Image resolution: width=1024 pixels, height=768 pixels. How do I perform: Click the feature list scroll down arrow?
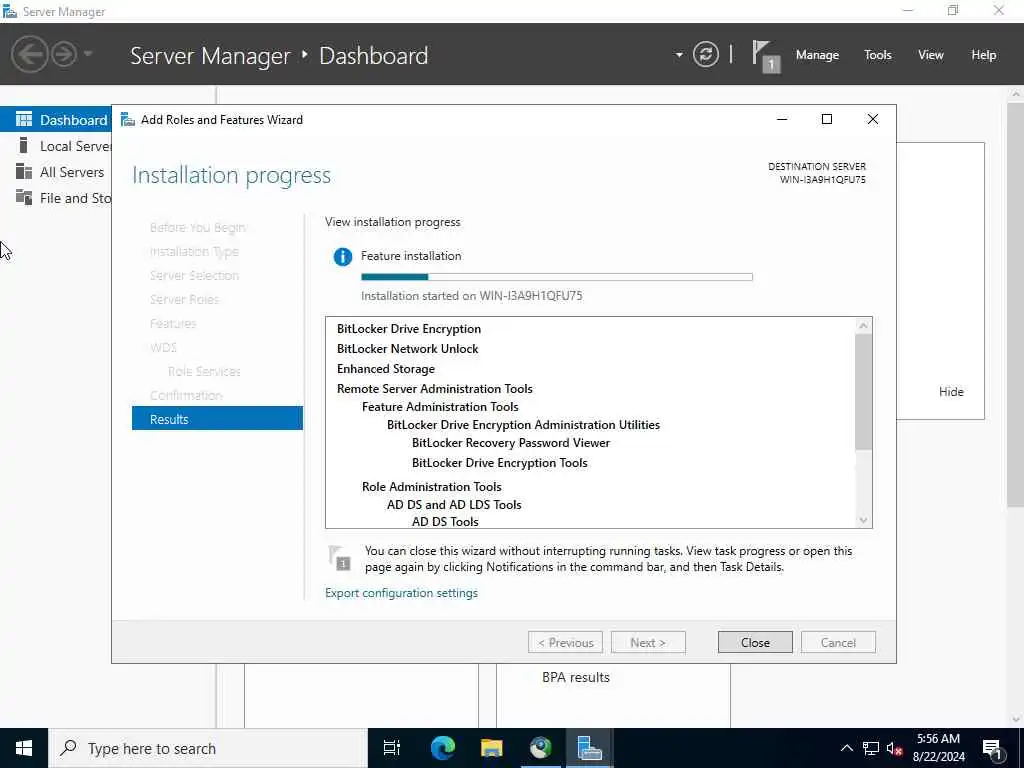tap(863, 520)
